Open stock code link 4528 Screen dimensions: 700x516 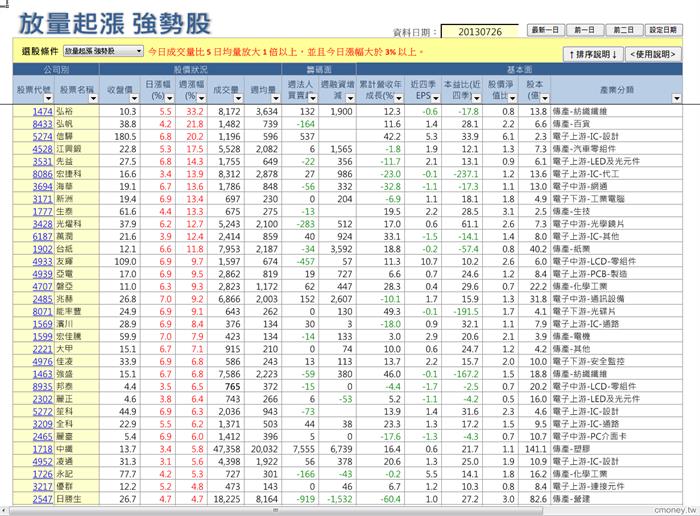(x=42, y=149)
